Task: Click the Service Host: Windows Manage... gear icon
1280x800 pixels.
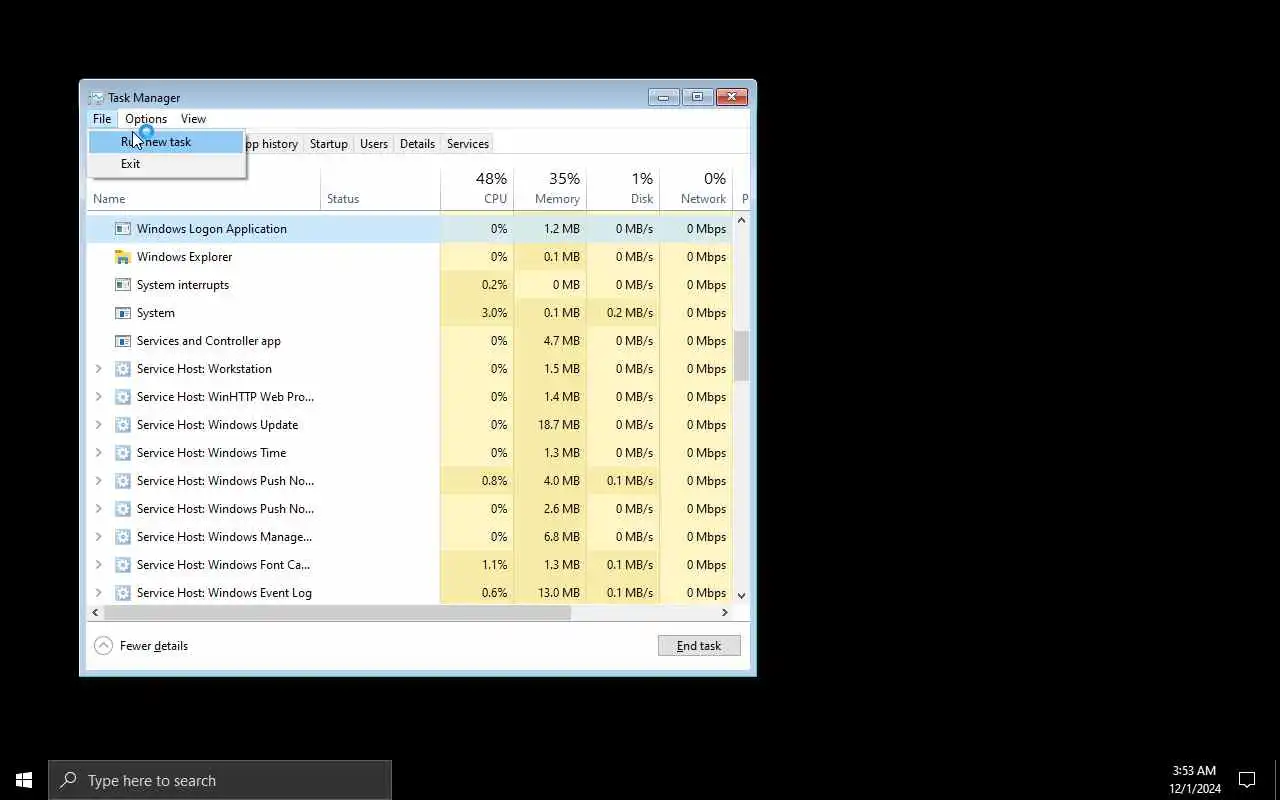Action: click(x=123, y=537)
